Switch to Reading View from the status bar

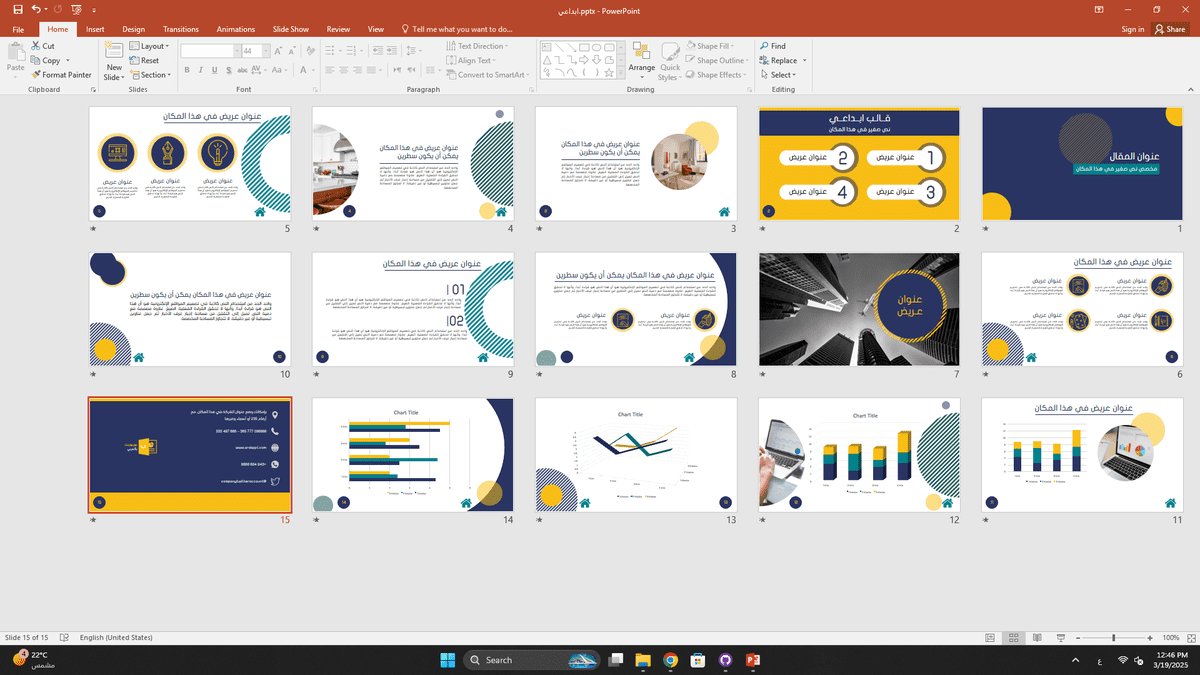tap(1036, 637)
